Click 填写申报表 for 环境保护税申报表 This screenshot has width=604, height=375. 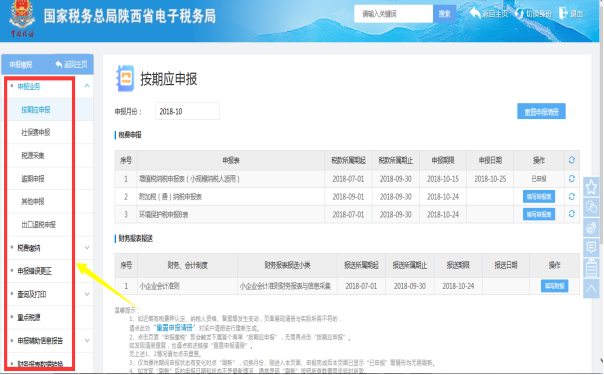pos(539,214)
